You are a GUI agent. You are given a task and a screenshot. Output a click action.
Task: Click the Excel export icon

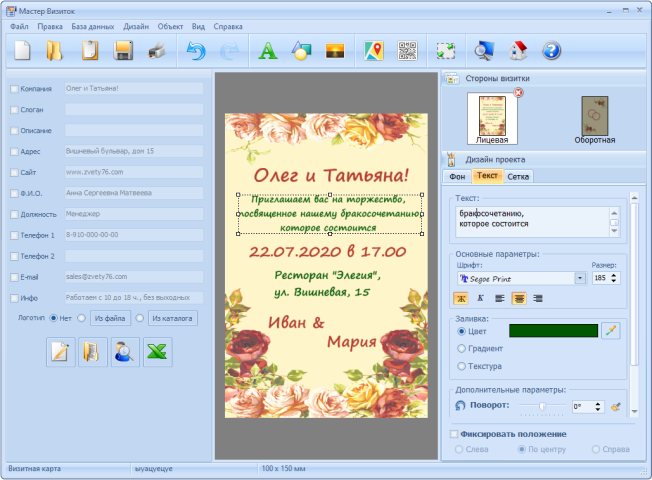click(x=158, y=352)
